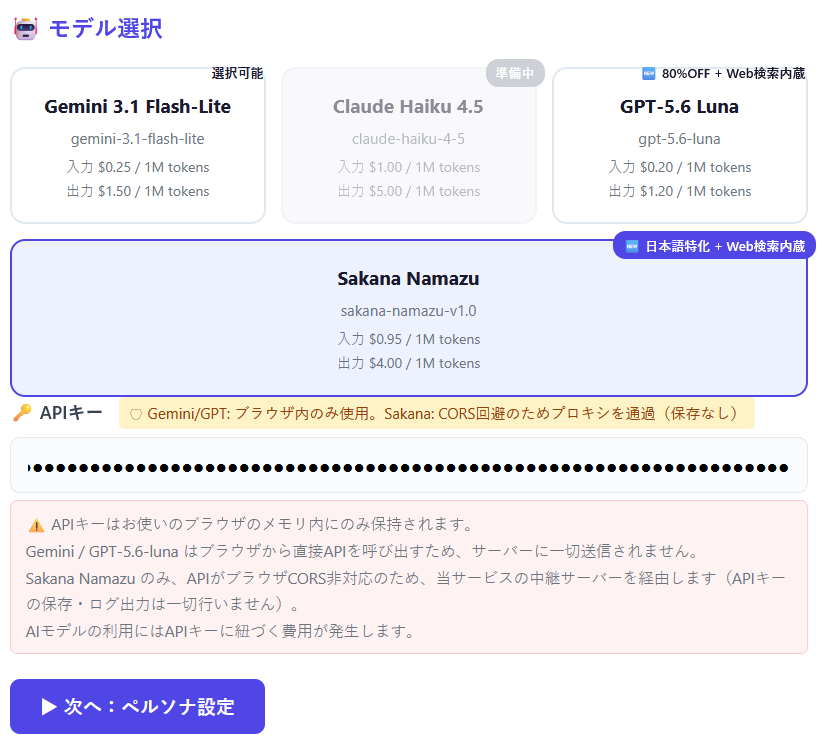Click the key icon next to APIキー
The image size is (827, 747).
coord(22,413)
